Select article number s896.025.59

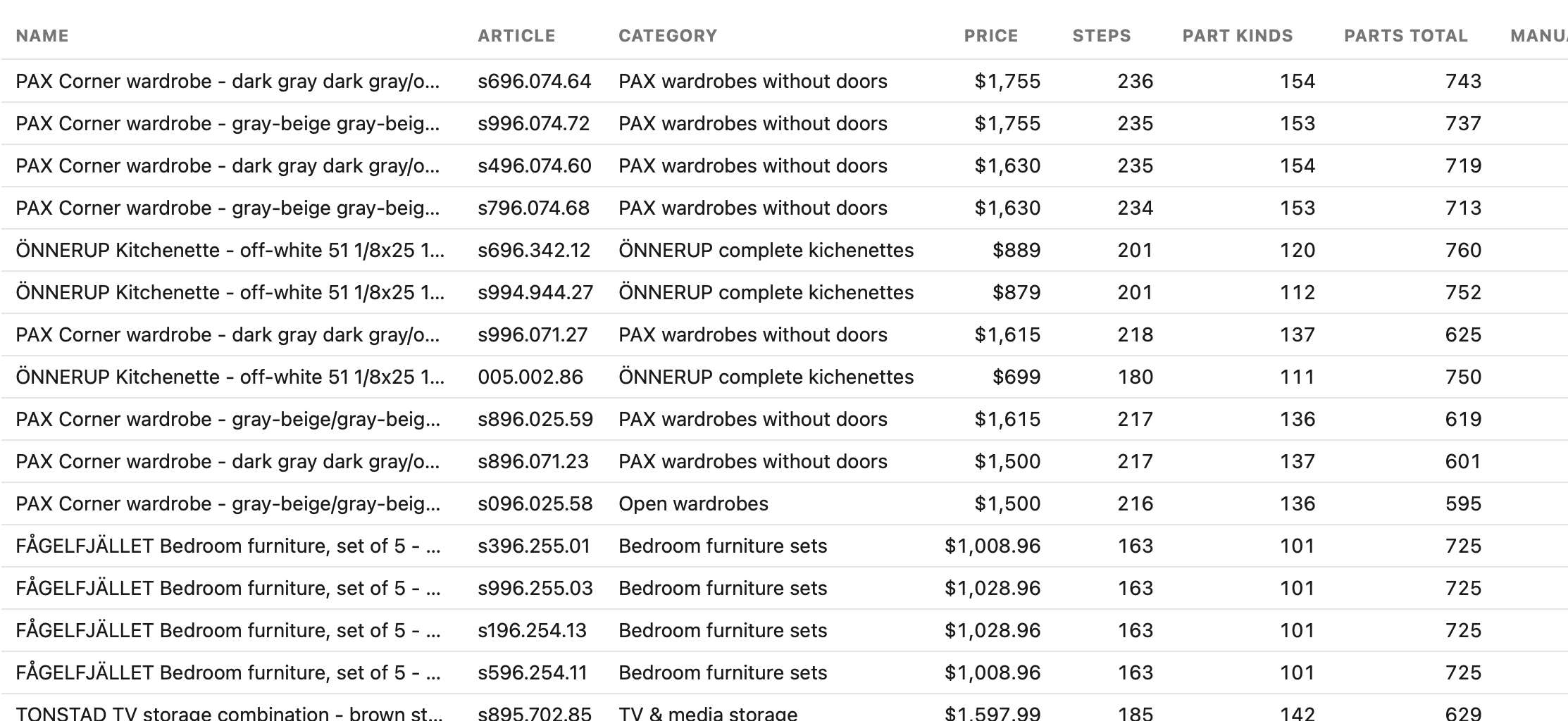pyautogui.click(x=535, y=420)
